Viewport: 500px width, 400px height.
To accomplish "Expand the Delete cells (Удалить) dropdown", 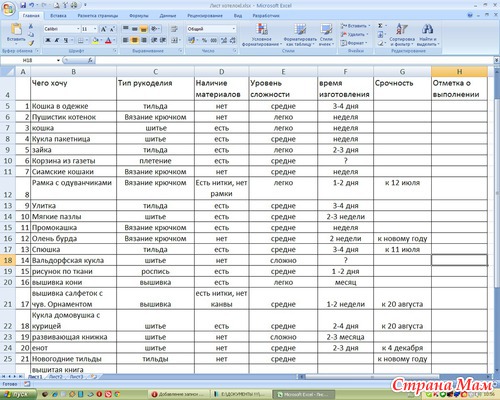I will [367, 34].
